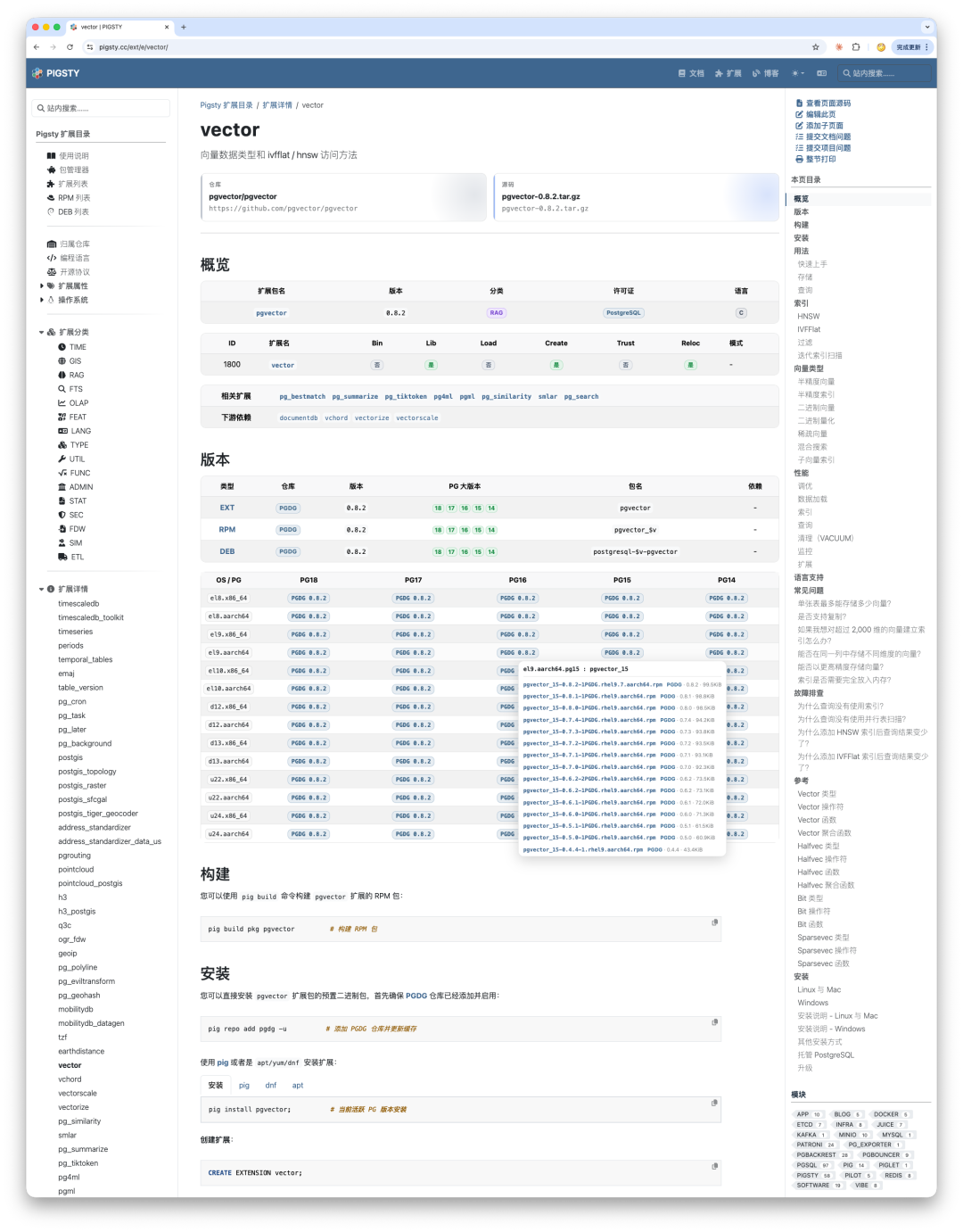
Task: Switch to the pig install tab
Action: click(x=244, y=1086)
